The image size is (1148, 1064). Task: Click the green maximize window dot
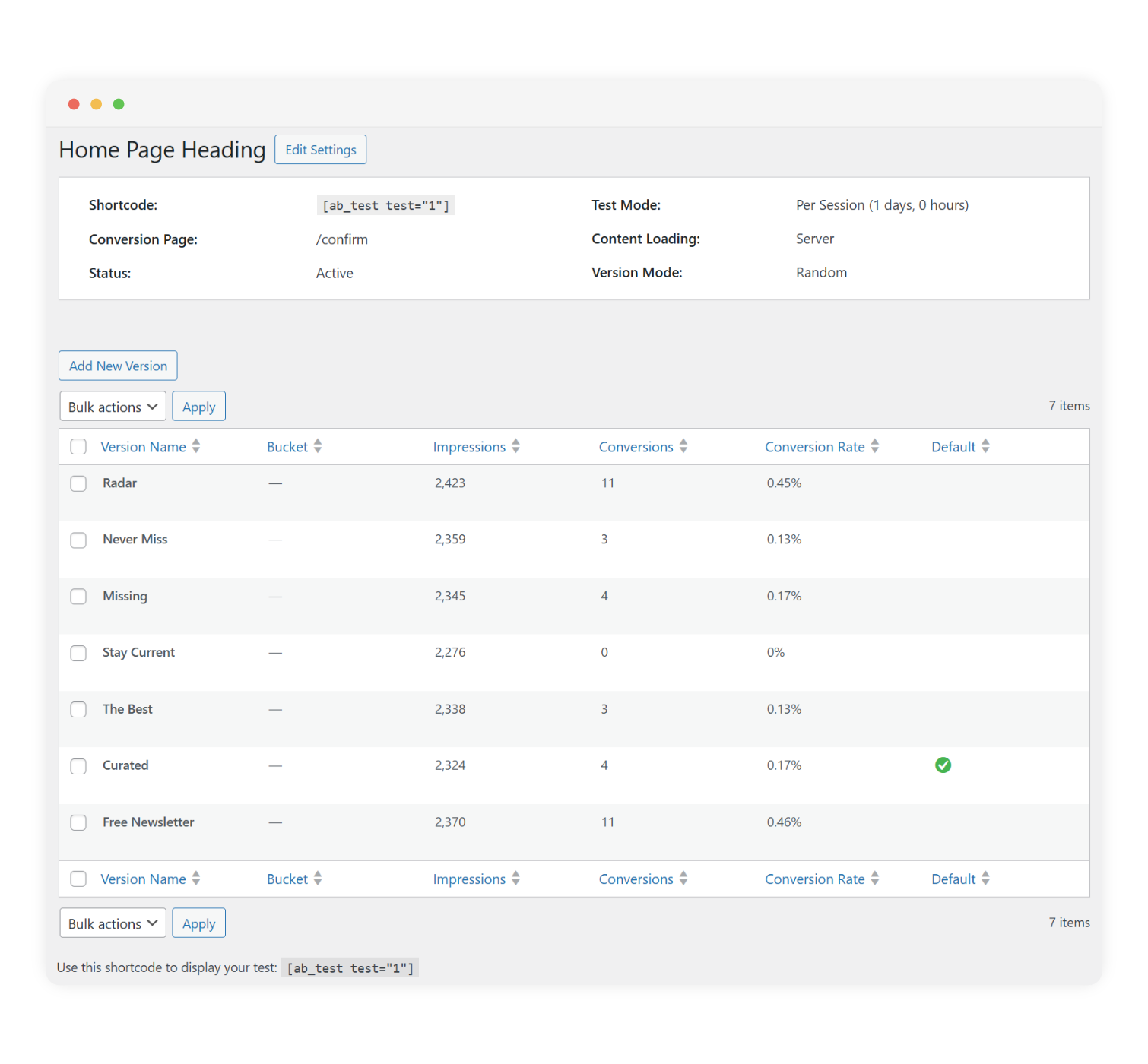click(x=119, y=104)
